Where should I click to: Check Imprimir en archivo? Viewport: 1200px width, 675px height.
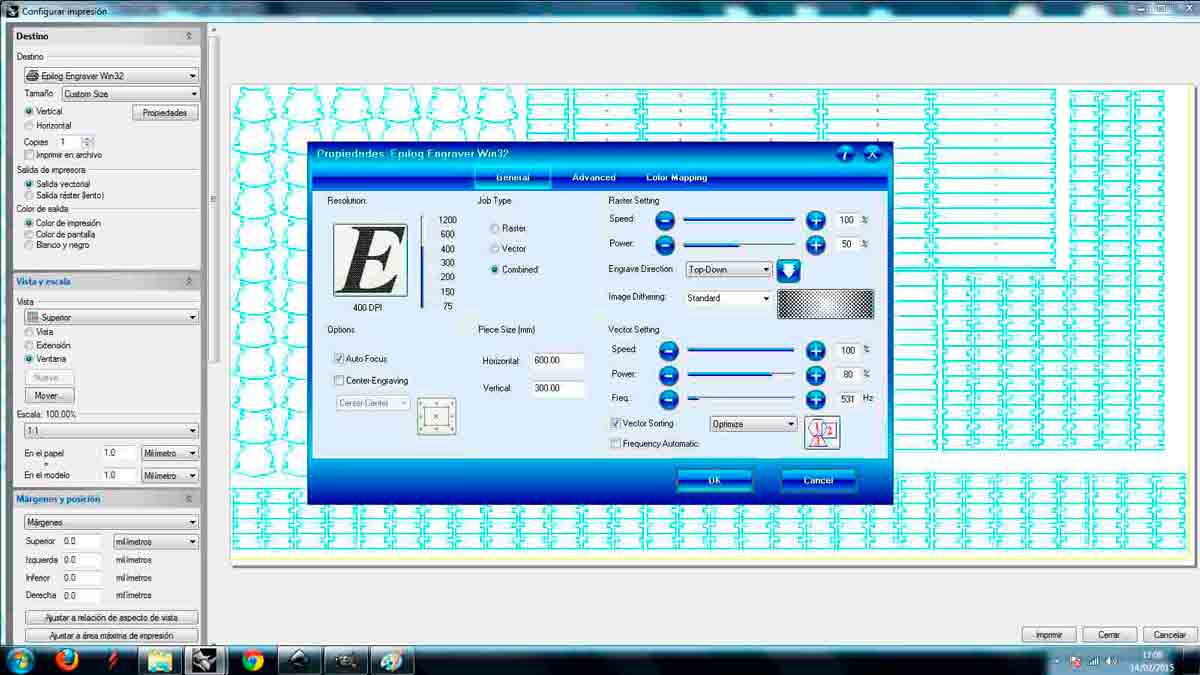tap(29, 155)
